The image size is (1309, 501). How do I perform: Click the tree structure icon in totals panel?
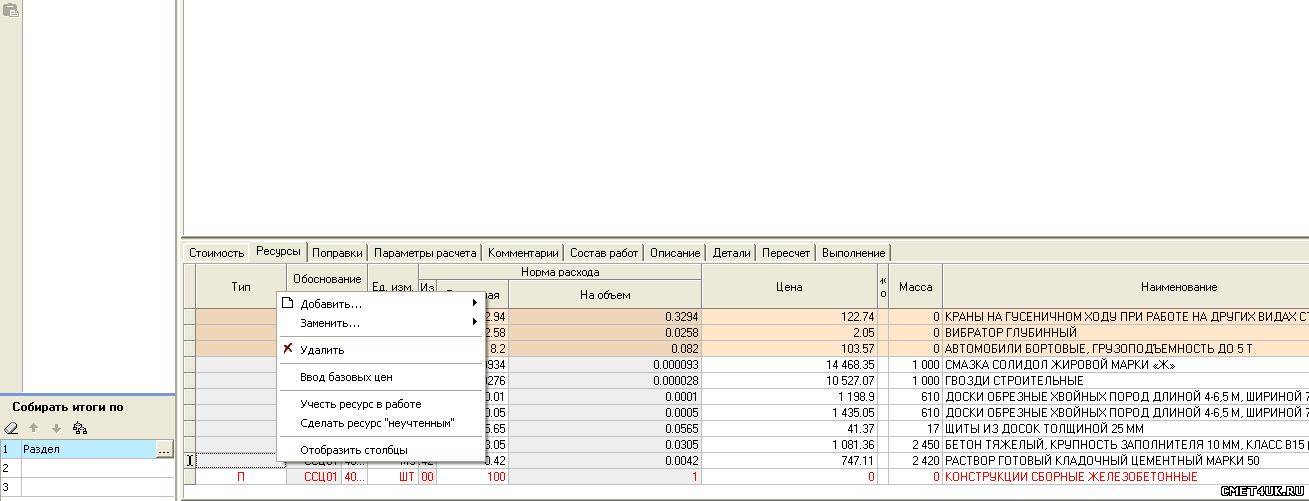[80, 428]
